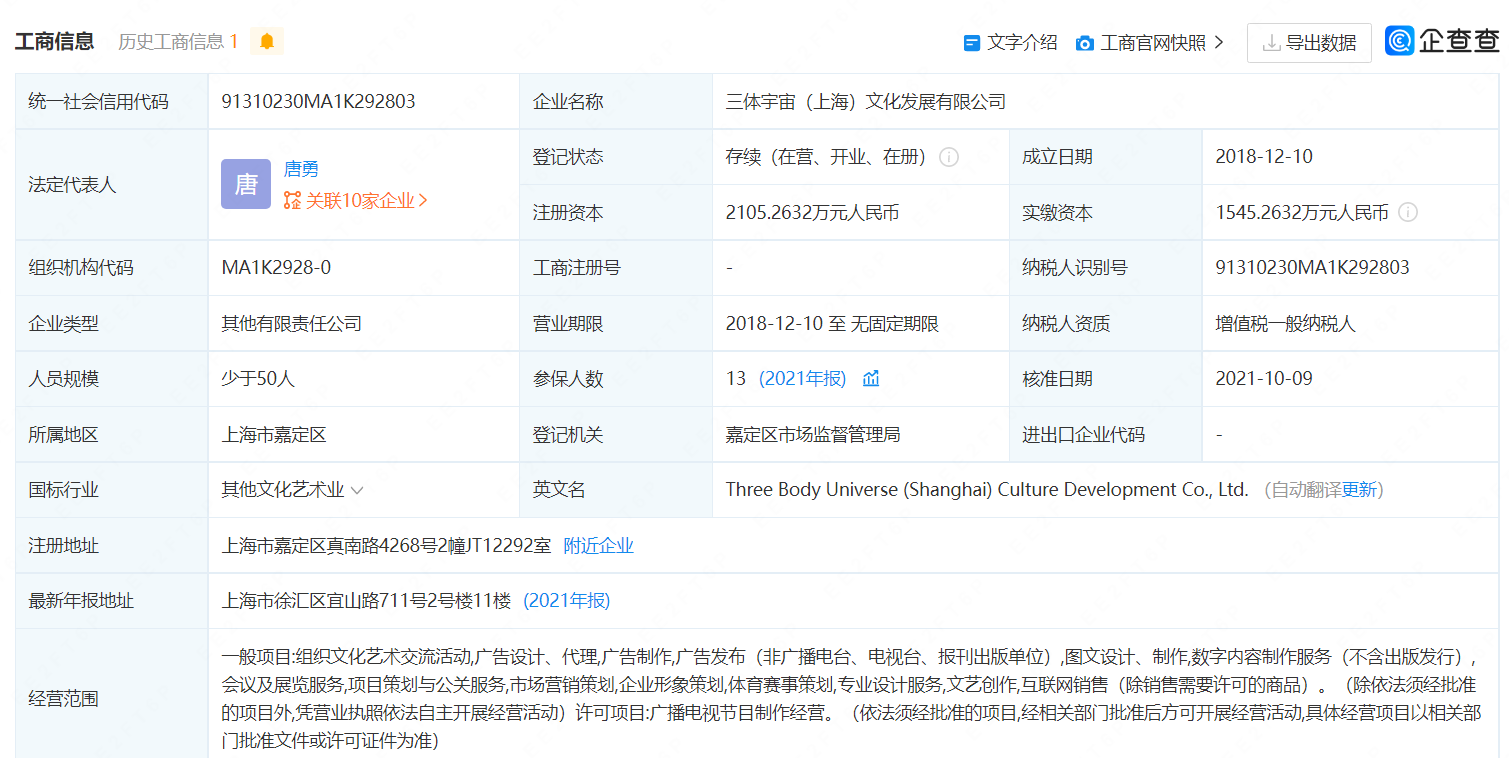The width and height of the screenshot is (1509, 758).
Task: Click the 参保人数 value 13
Action: click(x=736, y=378)
